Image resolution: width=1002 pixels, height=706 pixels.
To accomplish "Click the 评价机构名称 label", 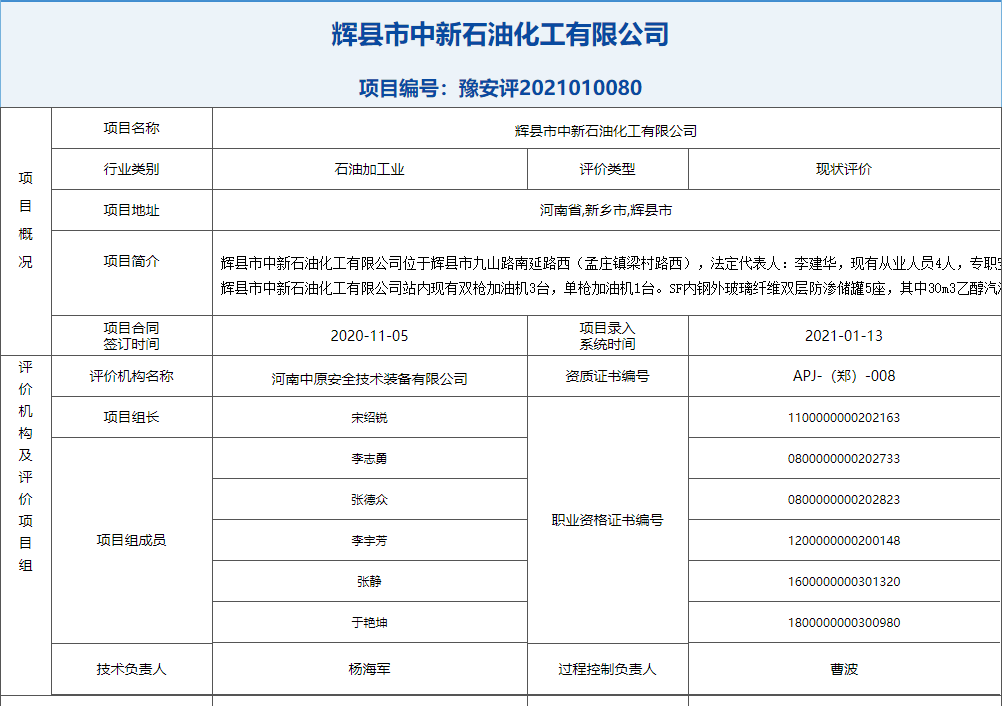I will coord(132,376).
